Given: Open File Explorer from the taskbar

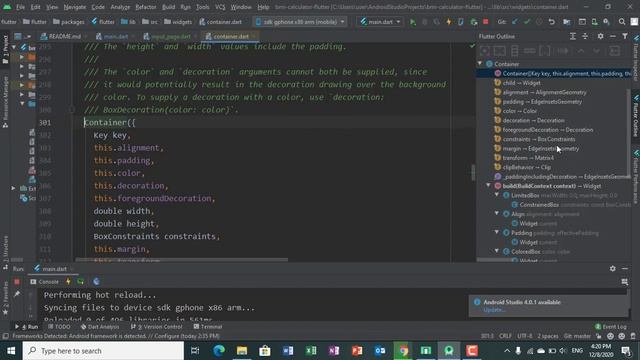Looking at the screenshot, I should point(242,351).
